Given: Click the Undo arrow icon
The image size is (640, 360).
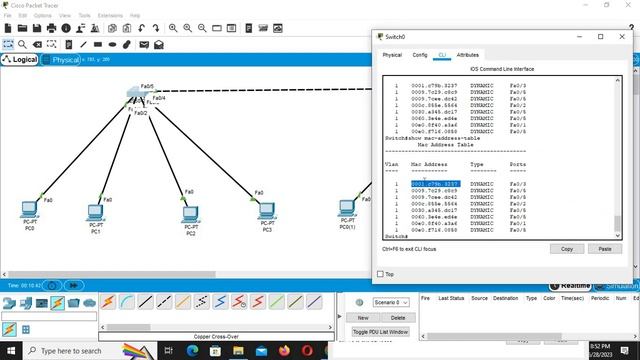Looking at the screenshot, I should [141, 28].
